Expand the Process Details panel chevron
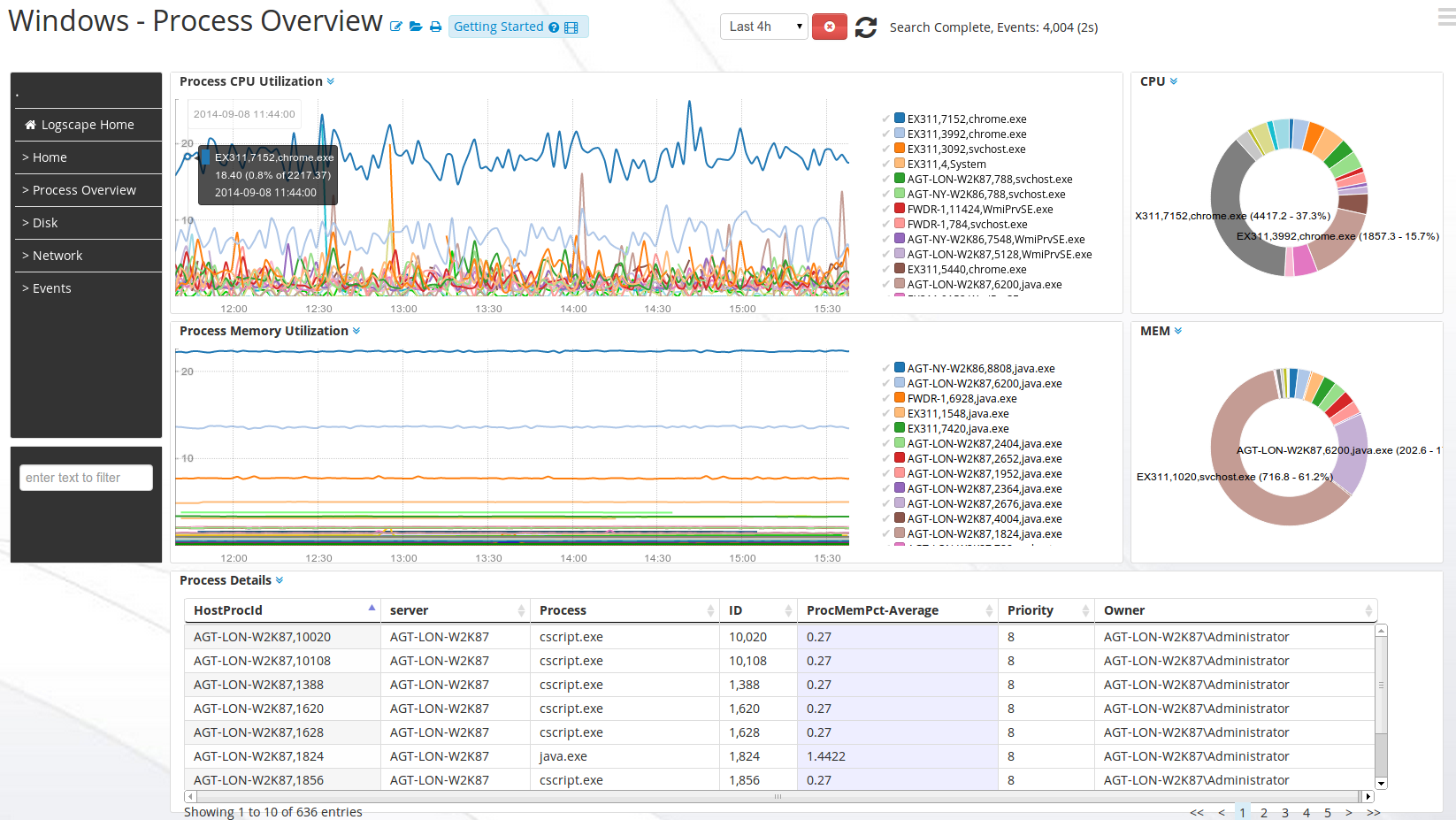The image size is (1456, 820). click(280, 580)
